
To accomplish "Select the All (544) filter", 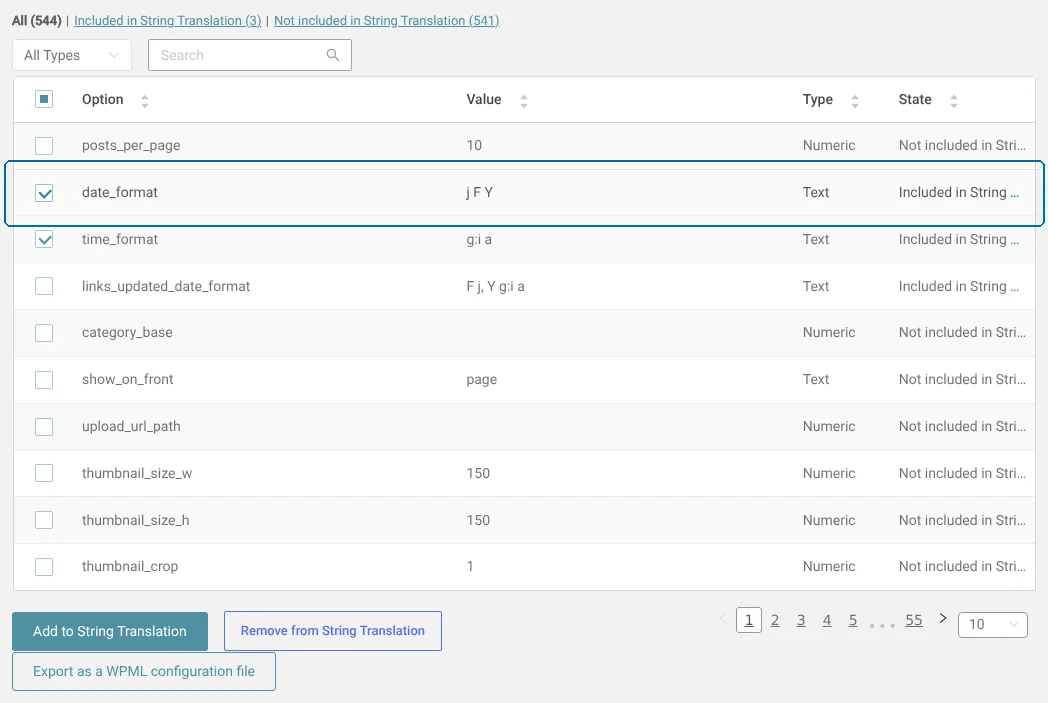I will point(37,20).
